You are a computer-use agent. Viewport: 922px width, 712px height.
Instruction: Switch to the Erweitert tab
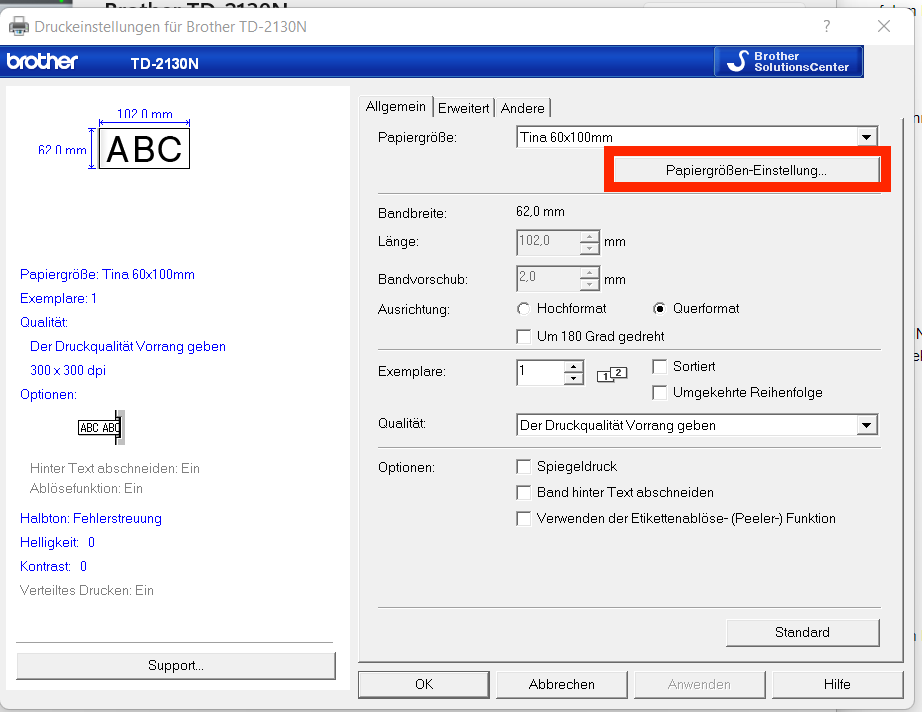coord(463,108)
